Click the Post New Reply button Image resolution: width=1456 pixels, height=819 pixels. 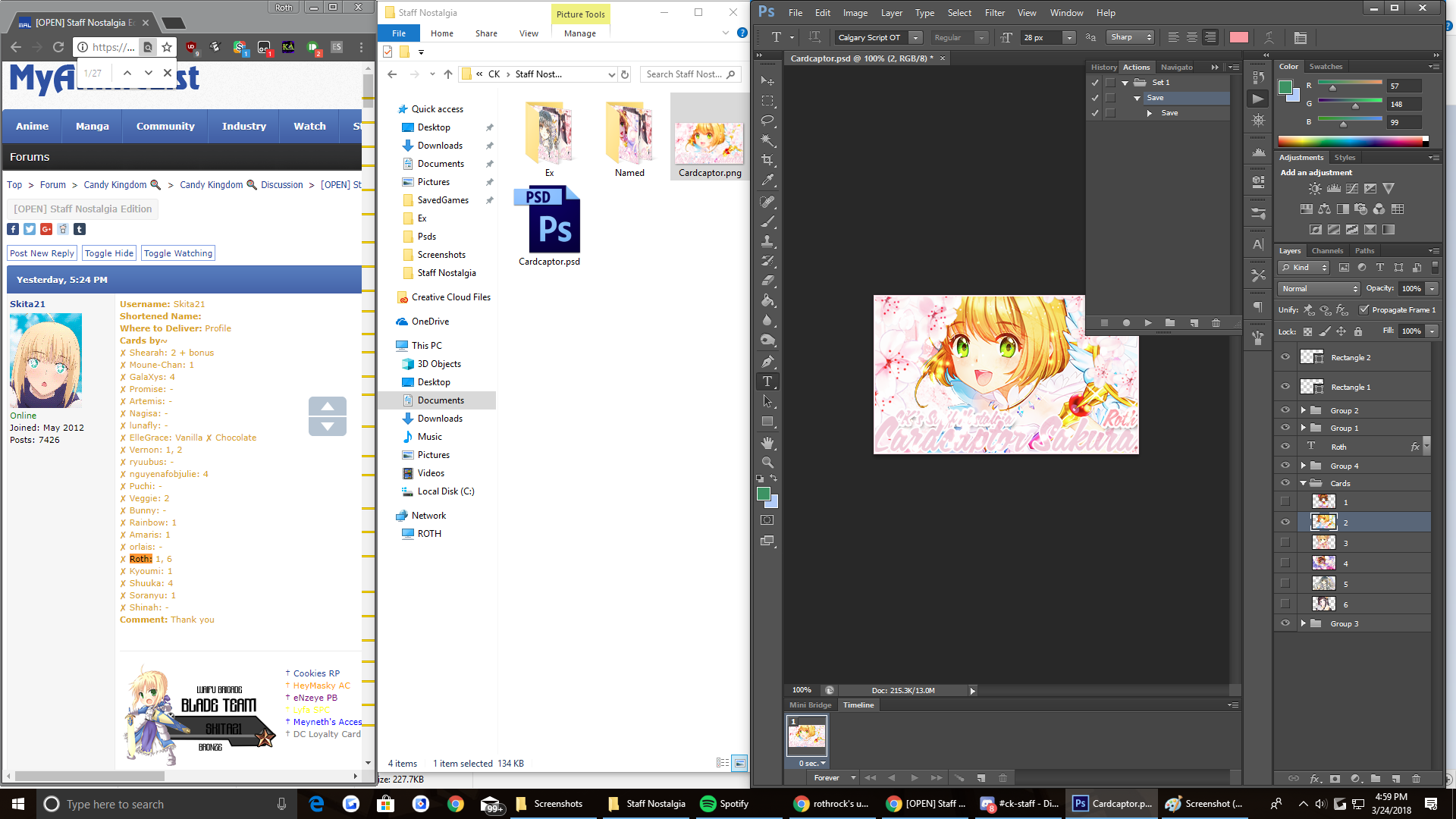[x=42, y=253]
